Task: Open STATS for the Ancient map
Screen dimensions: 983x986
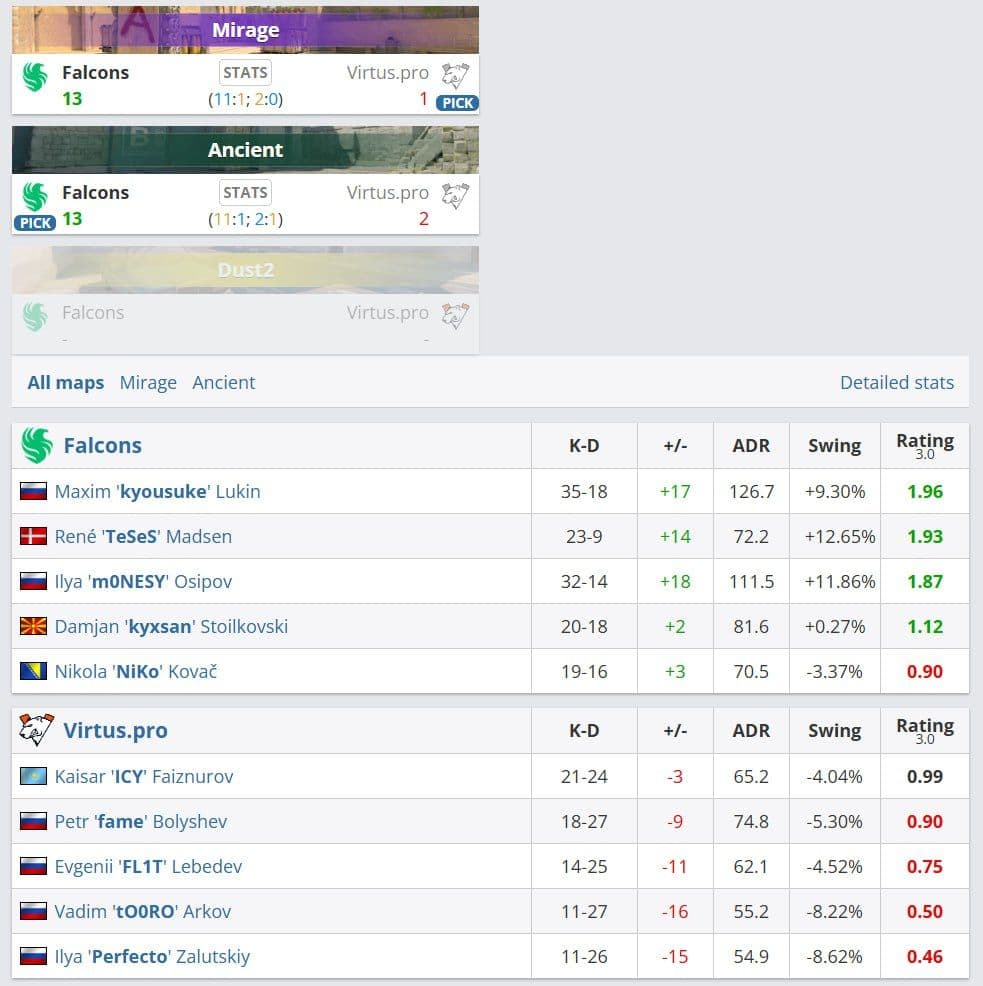Action: (x=245, y=192)
